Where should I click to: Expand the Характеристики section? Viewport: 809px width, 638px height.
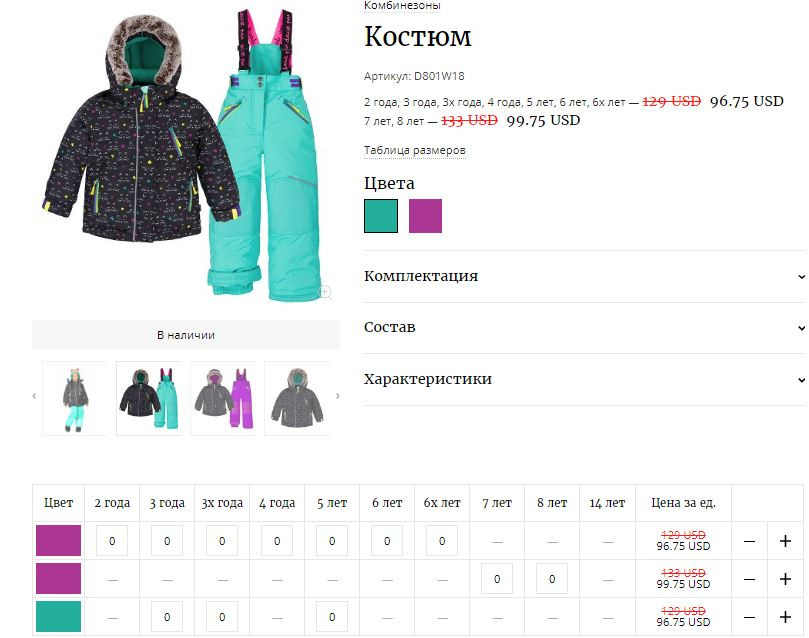[585, 379]
